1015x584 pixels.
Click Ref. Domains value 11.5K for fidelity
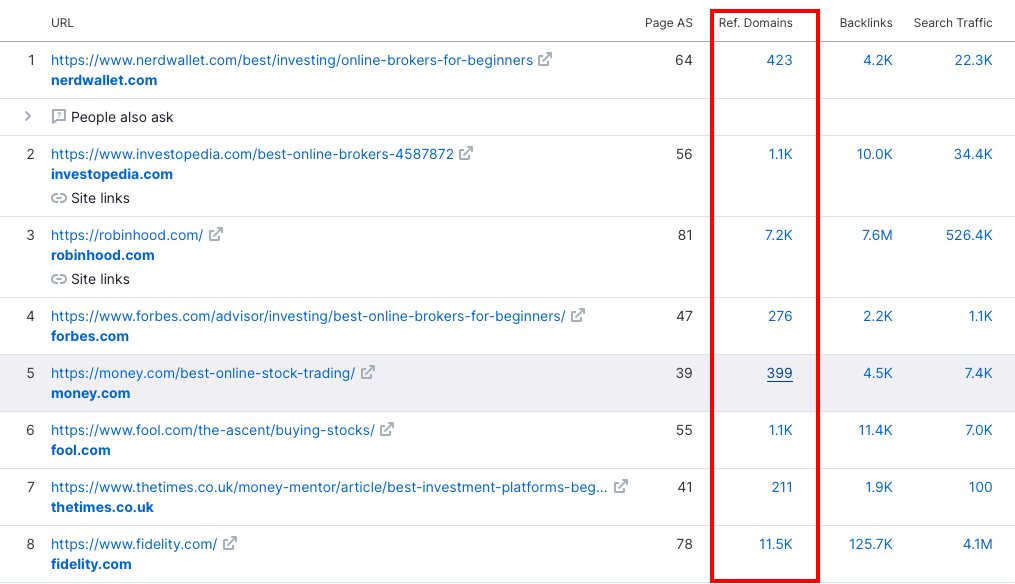pyautogui.click(x=775, y=544)
